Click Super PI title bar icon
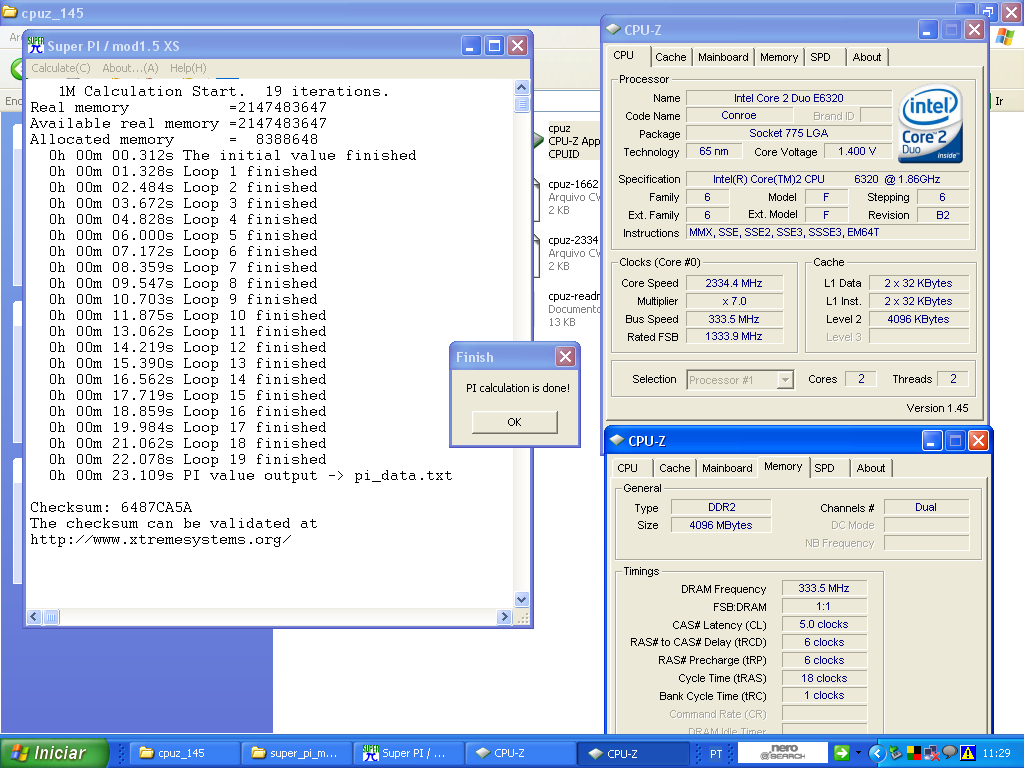 coord(36,46)
